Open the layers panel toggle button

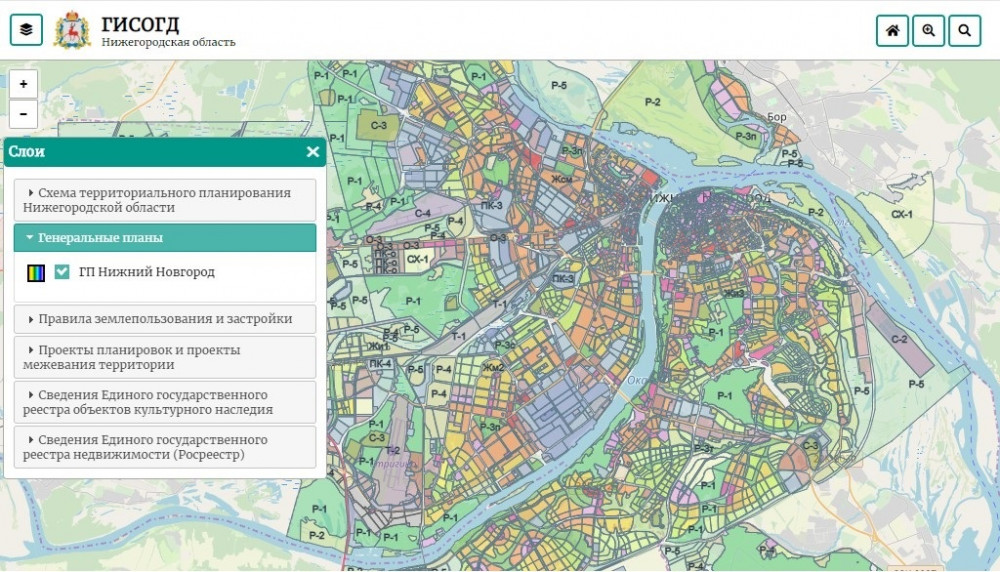point(26,30)
